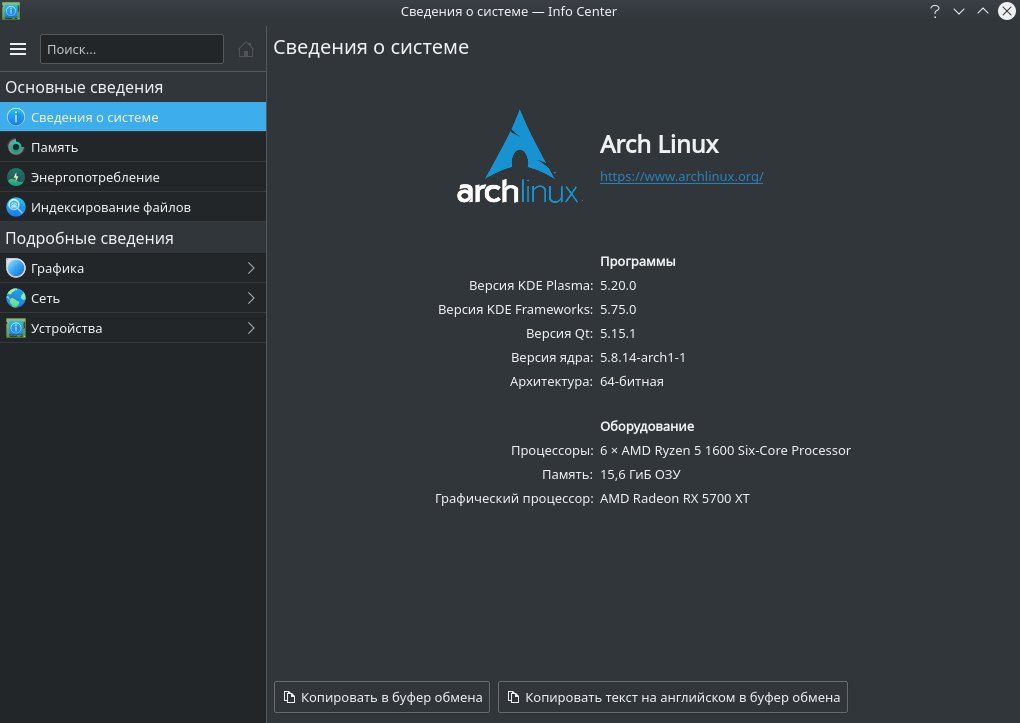Screen dimensions: 1020x723
Task: Click the 15,6 ГиБ ОЗУ memory value
Action: [640, 475]
